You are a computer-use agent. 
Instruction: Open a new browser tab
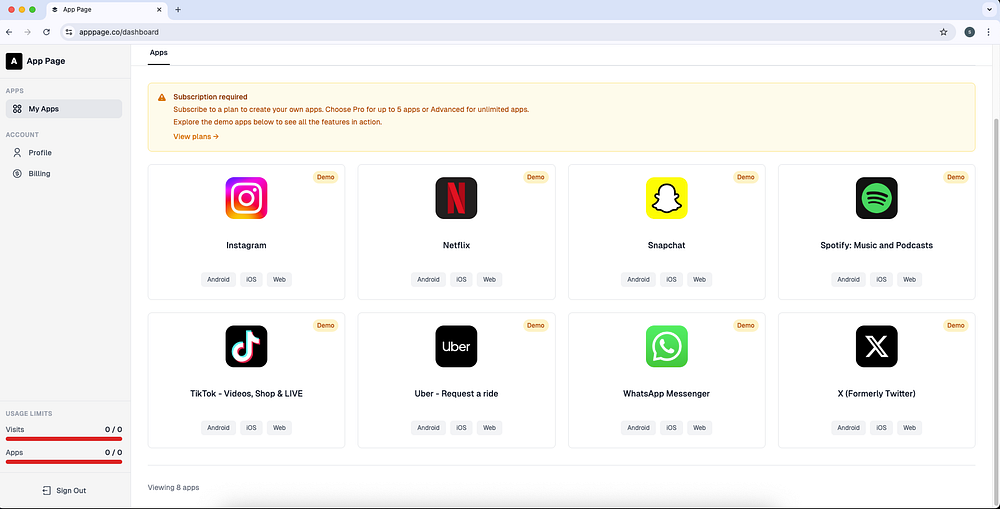(x=178, y=10)
